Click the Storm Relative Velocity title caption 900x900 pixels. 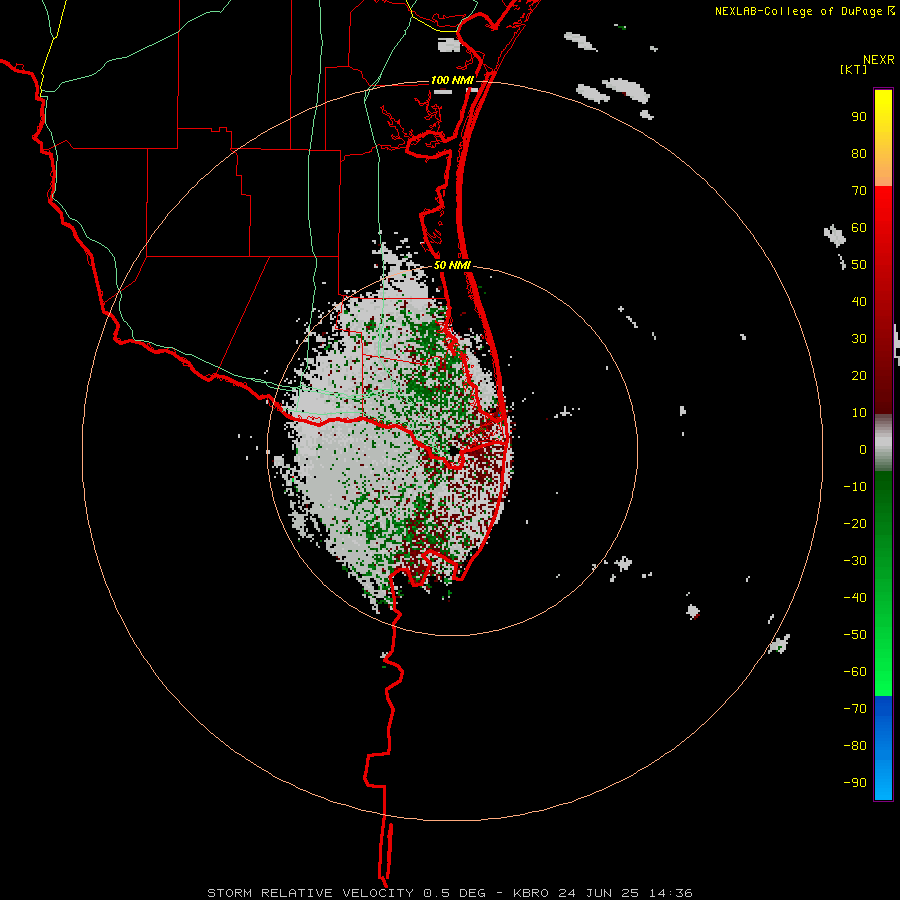click(449, 893)
